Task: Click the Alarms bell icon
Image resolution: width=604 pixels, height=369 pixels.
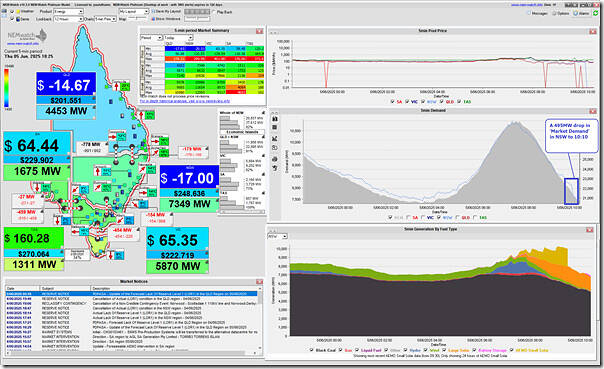Action: (x=575, y=13)
